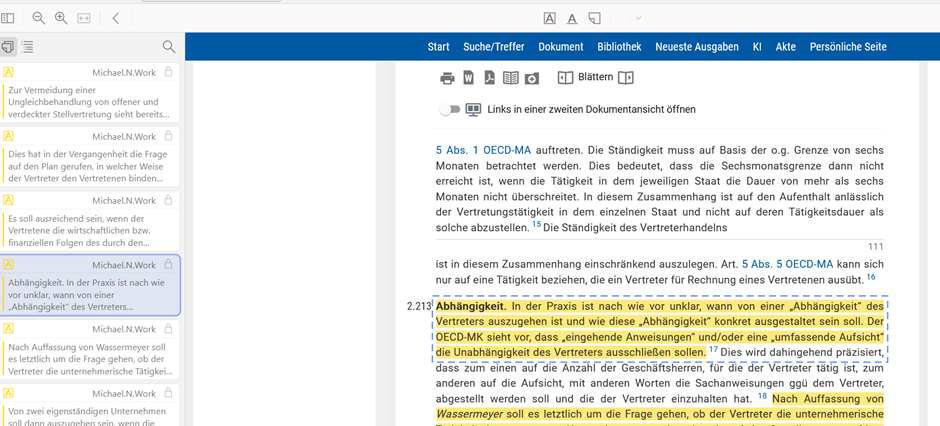Open footnote 18 reference
This screenshot has height=426, width=940.
[x=763, y=395]
